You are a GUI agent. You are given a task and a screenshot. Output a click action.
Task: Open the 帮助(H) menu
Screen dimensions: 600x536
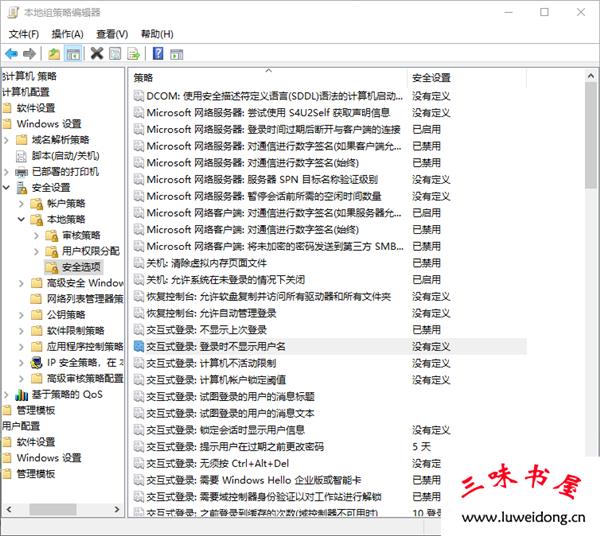[157, 34]
